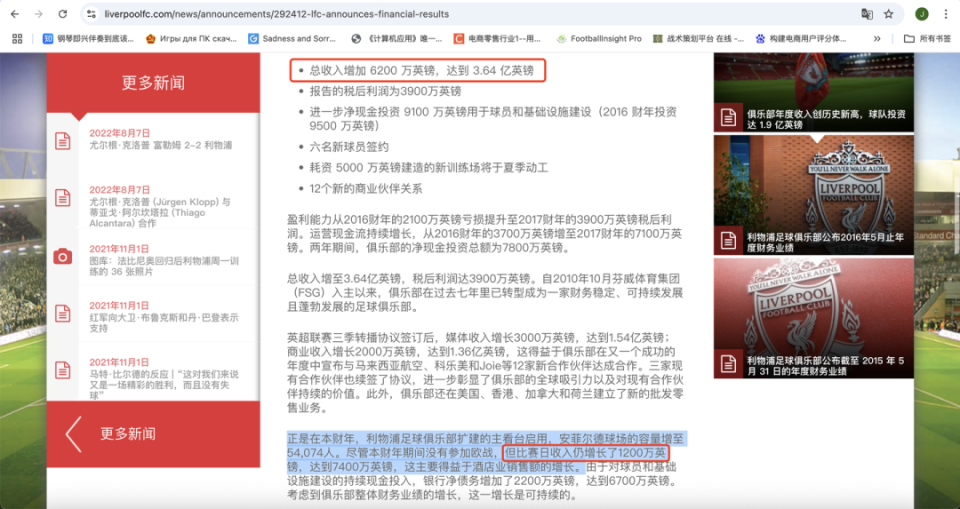Open article 公布2016年5月止年度财务业绩 card

pyautogui.click(x=814, y=195)
